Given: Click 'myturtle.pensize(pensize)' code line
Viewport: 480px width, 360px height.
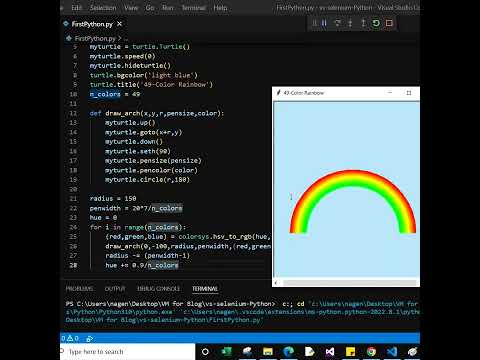Looking at the screenshot, I should (153, 161).
